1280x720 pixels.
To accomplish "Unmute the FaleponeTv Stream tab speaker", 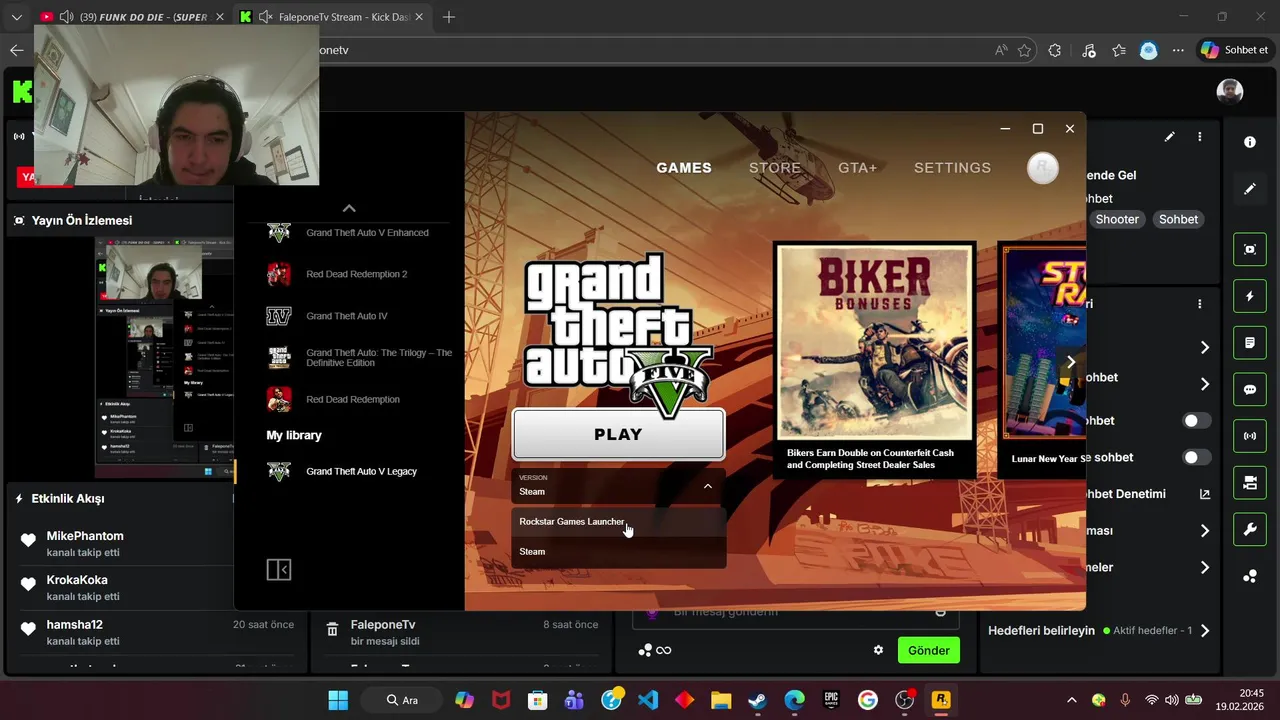I will 265,17.
